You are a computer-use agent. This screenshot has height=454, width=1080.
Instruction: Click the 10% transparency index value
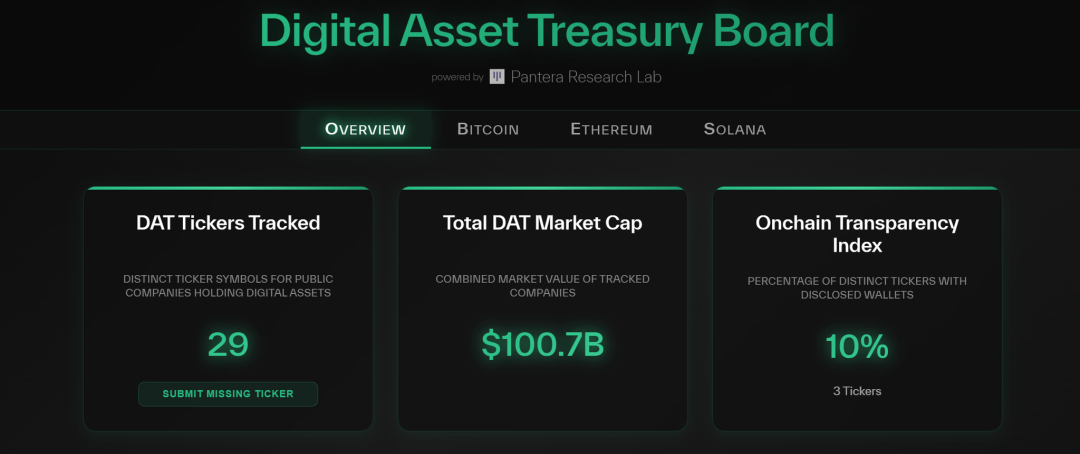(x=857, y=346)
